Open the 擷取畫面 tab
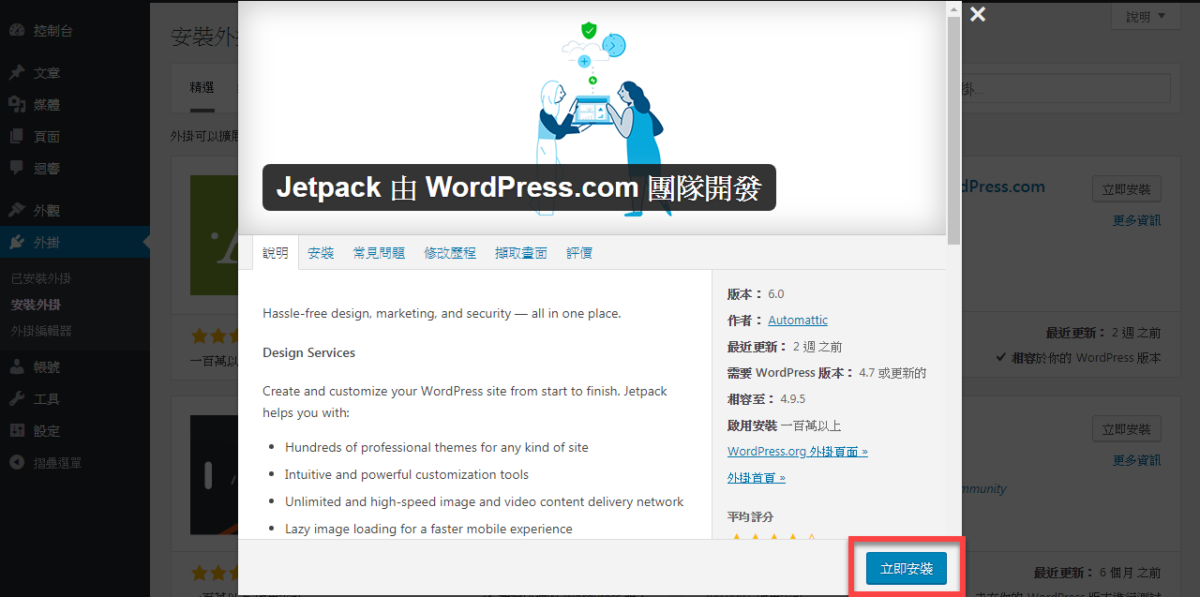 click(x=521, y=253)
